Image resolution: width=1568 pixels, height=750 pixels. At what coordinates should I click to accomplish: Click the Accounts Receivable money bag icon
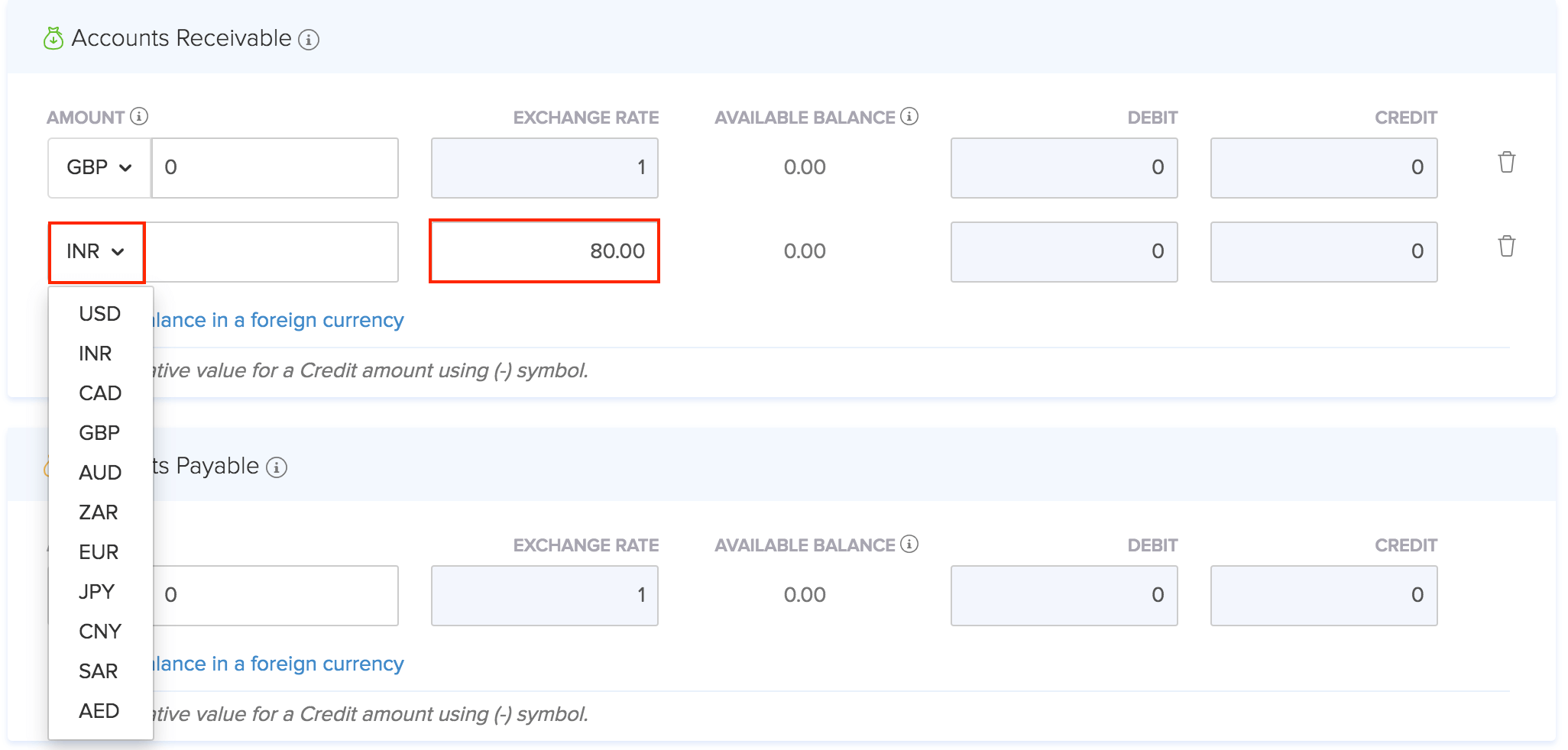(53, 38)
